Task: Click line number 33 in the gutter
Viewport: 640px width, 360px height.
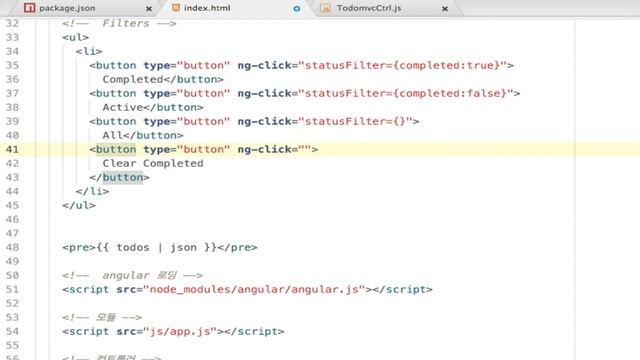Action: [x=12, y=38]
